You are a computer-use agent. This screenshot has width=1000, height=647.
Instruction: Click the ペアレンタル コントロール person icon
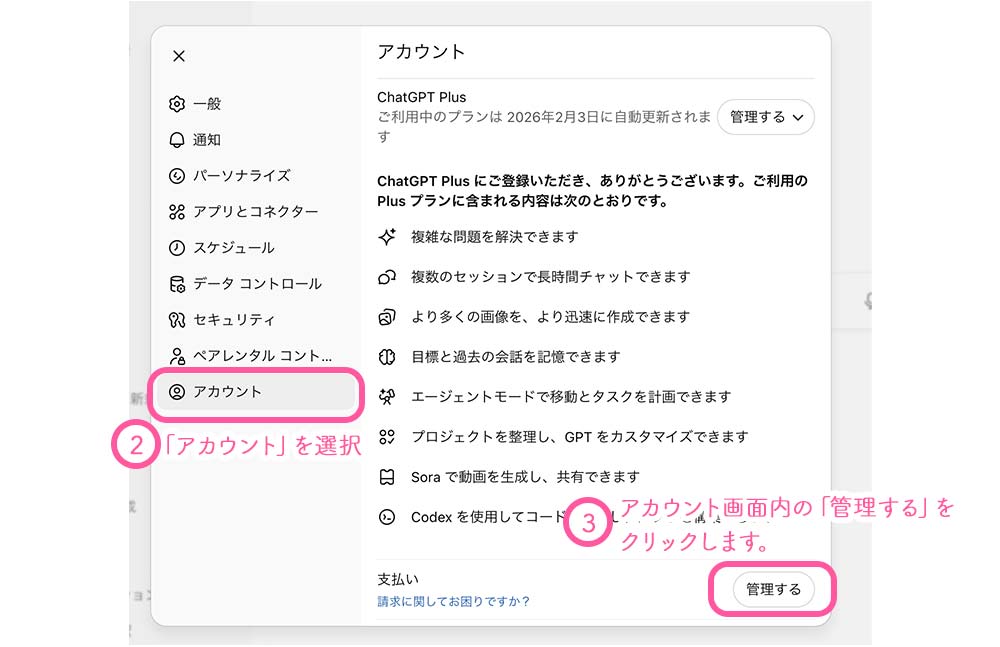click(177, 356)
